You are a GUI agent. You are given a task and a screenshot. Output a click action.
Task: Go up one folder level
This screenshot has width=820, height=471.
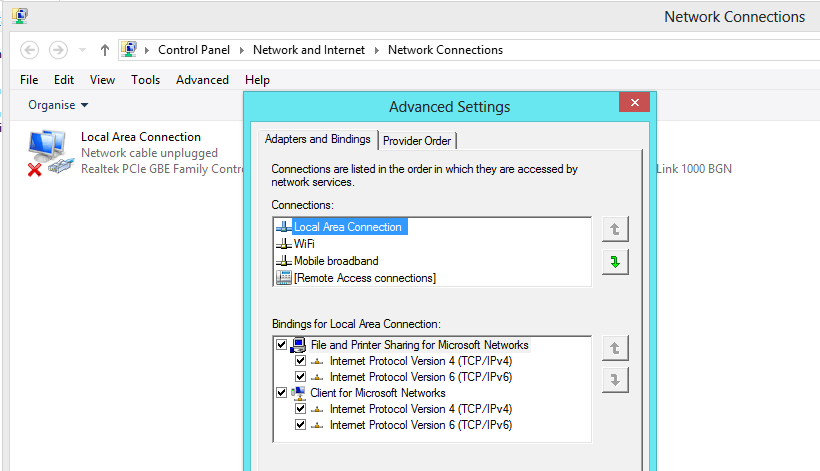[x=105, y=50]
